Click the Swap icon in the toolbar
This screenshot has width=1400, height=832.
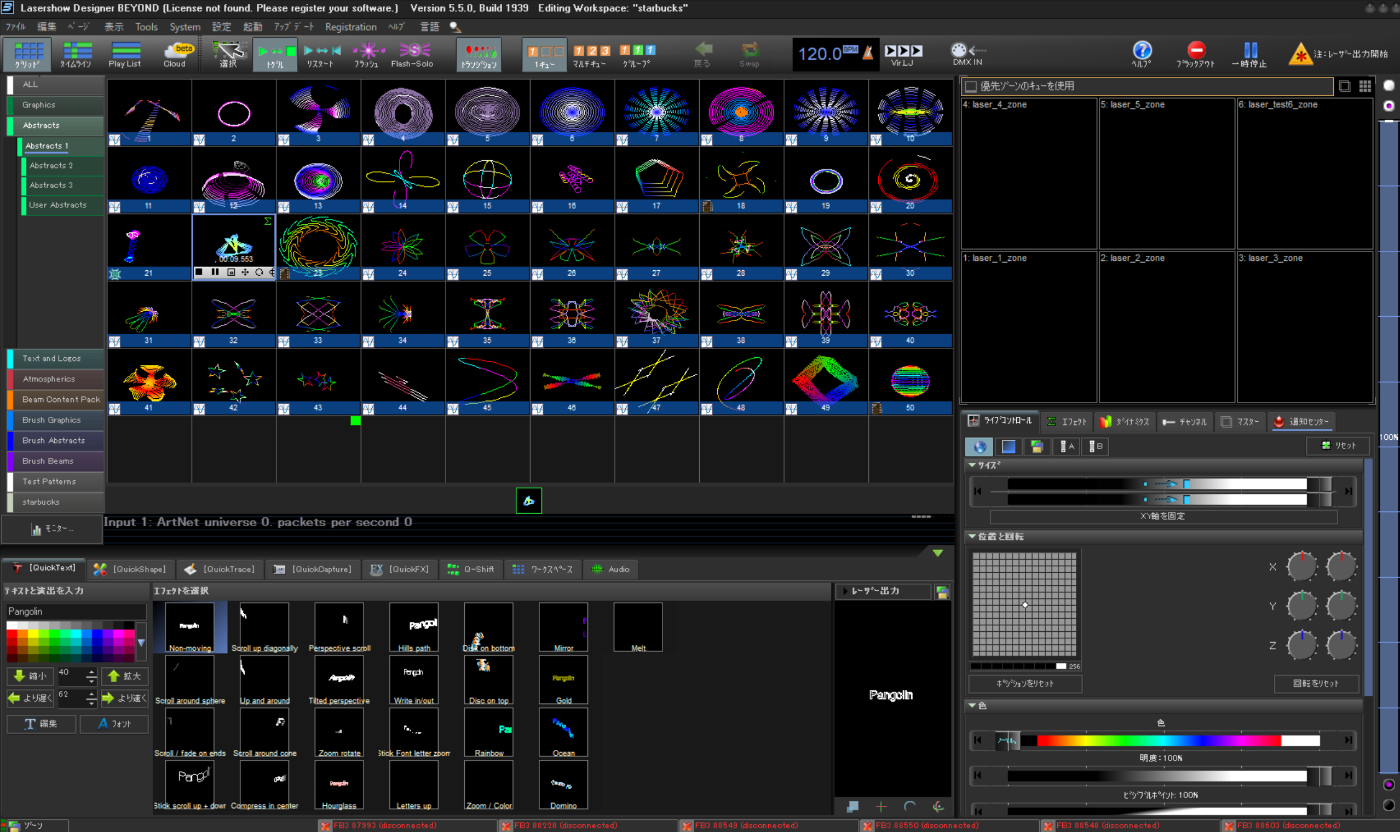pyautogui.click(x=749, y=54)
